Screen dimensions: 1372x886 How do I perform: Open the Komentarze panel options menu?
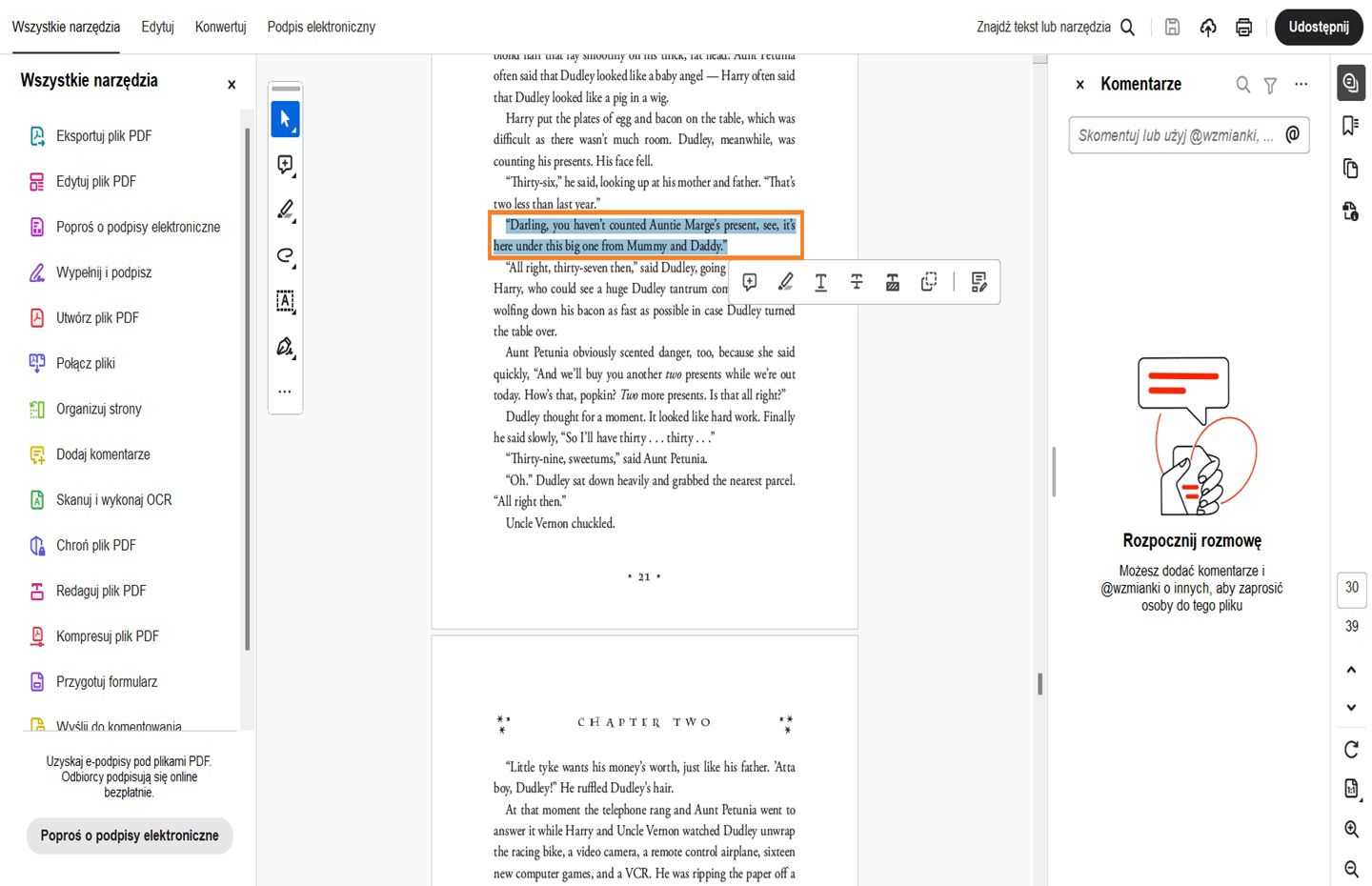pyautogui.click(x=1301, y=85)
